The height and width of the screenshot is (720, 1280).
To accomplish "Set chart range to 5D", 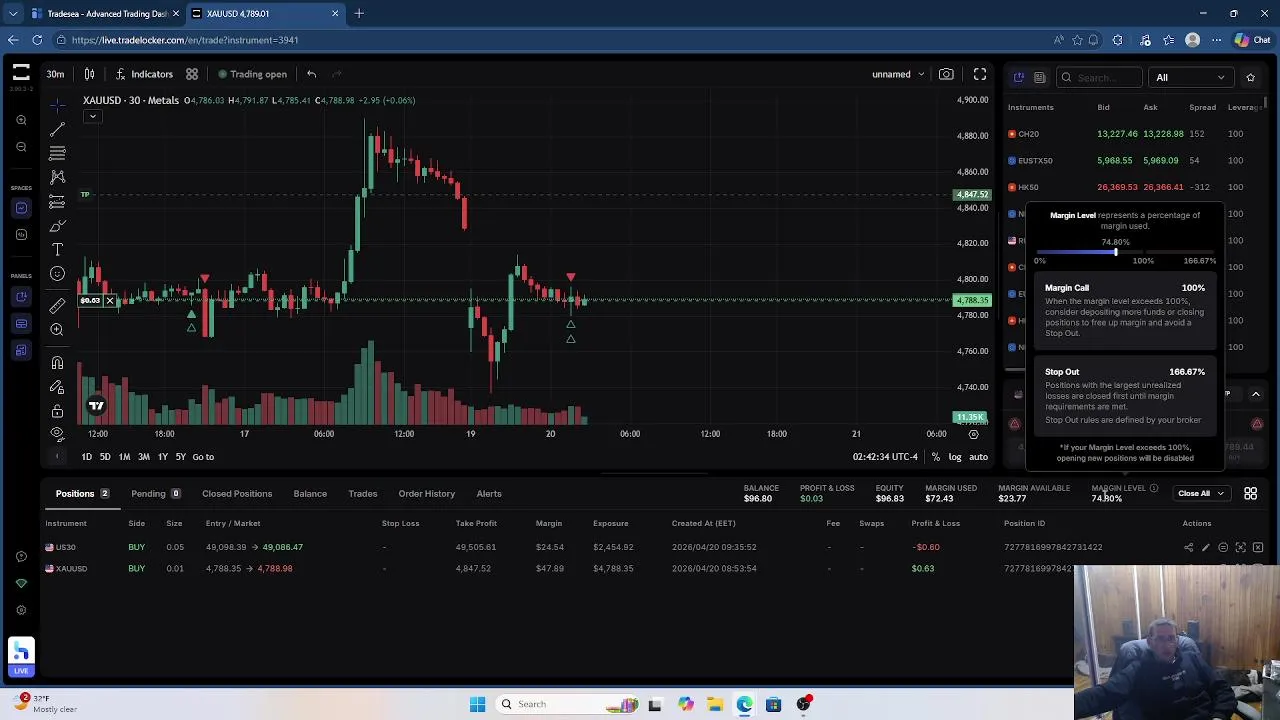I will [x=105, y=457].
